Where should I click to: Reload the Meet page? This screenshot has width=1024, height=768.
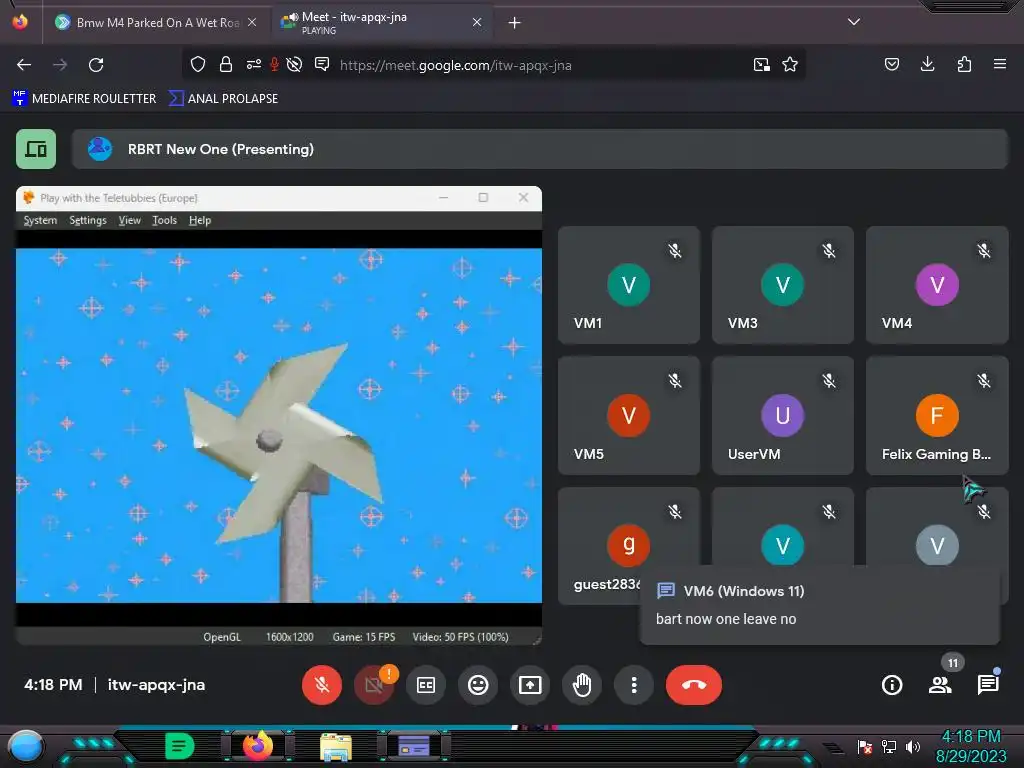(96, 65)
